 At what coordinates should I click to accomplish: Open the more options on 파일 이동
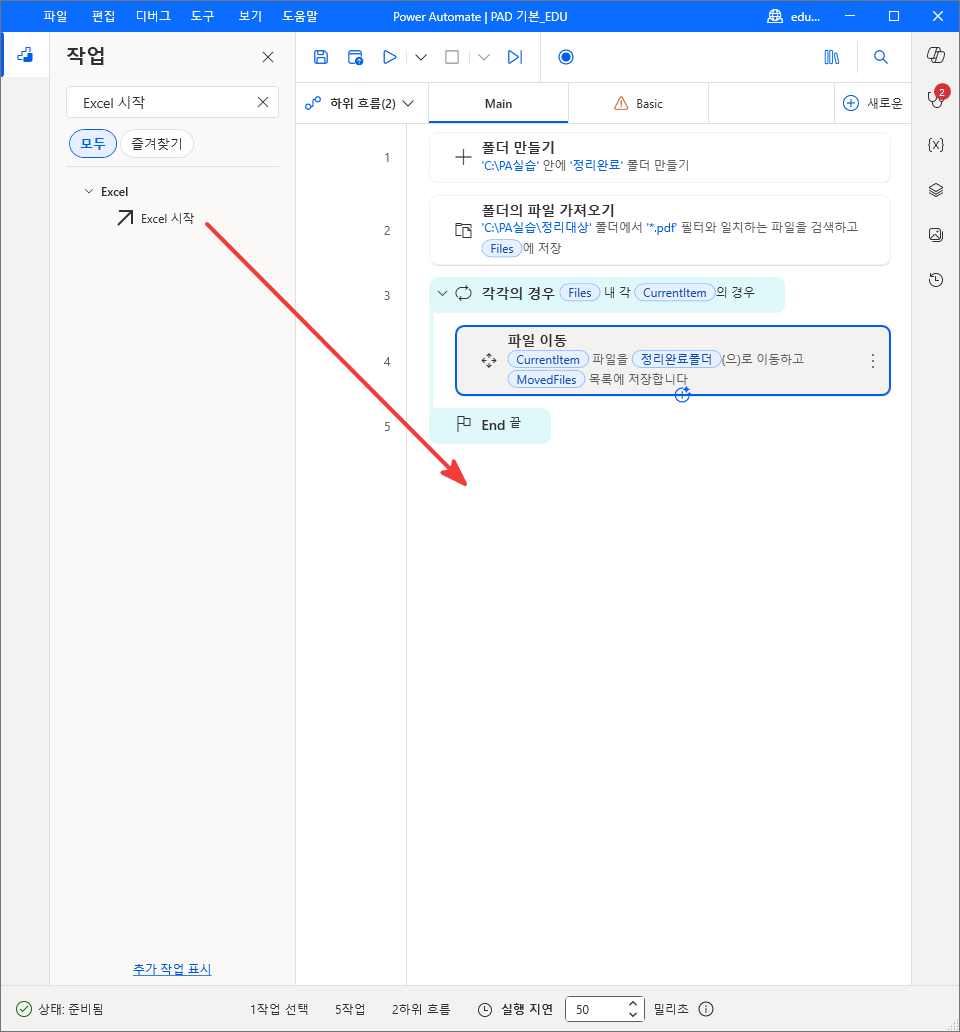(872, 361)
